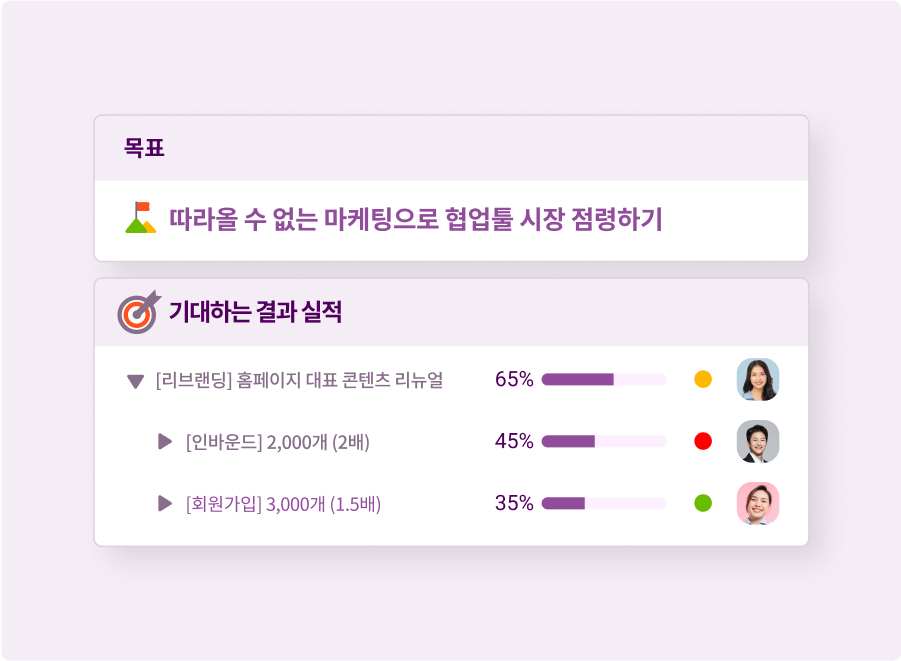The image size is (901, 661).
Task: Open the pink avatar on 회원가입 row
Action: point(757,503)
